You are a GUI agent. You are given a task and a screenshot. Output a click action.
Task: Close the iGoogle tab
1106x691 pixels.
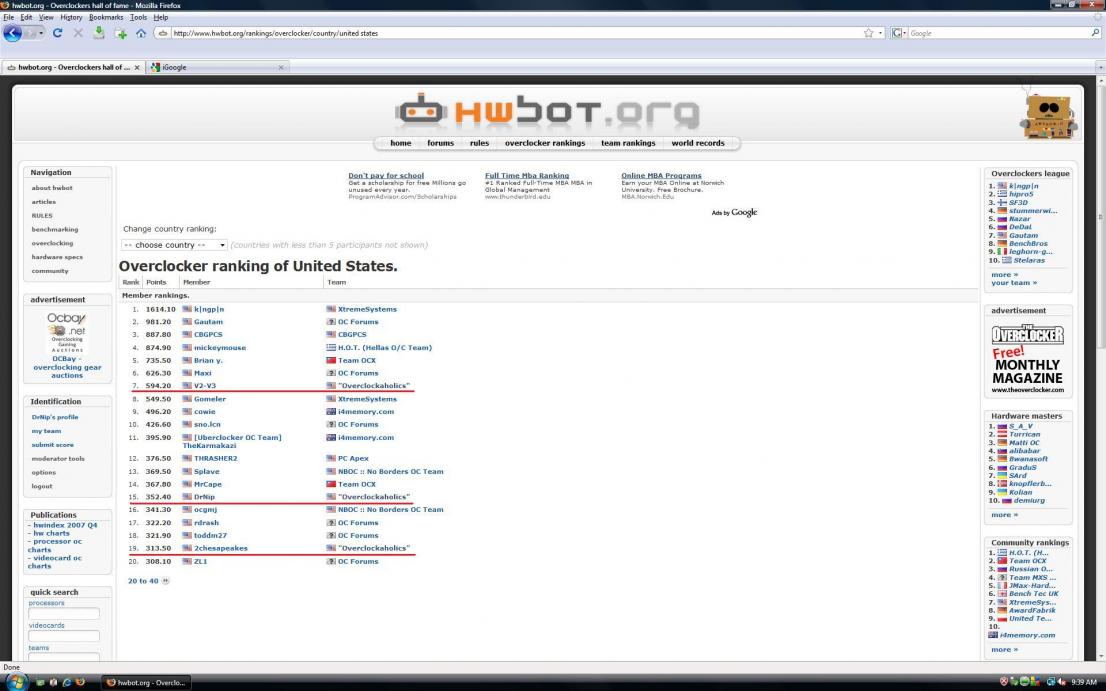[x=280, y=67]
